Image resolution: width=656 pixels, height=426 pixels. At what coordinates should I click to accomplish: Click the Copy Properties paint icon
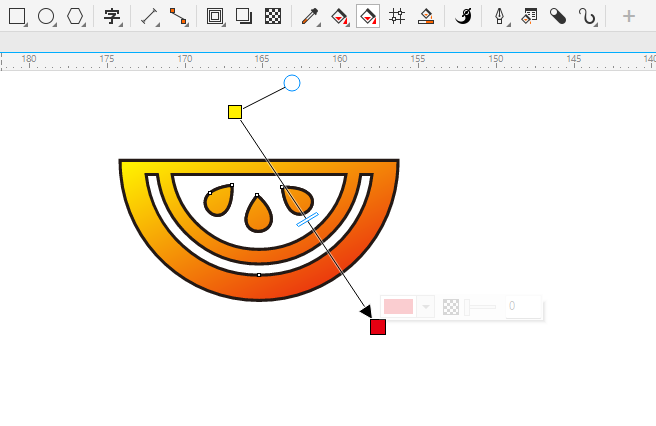[529, 16]
